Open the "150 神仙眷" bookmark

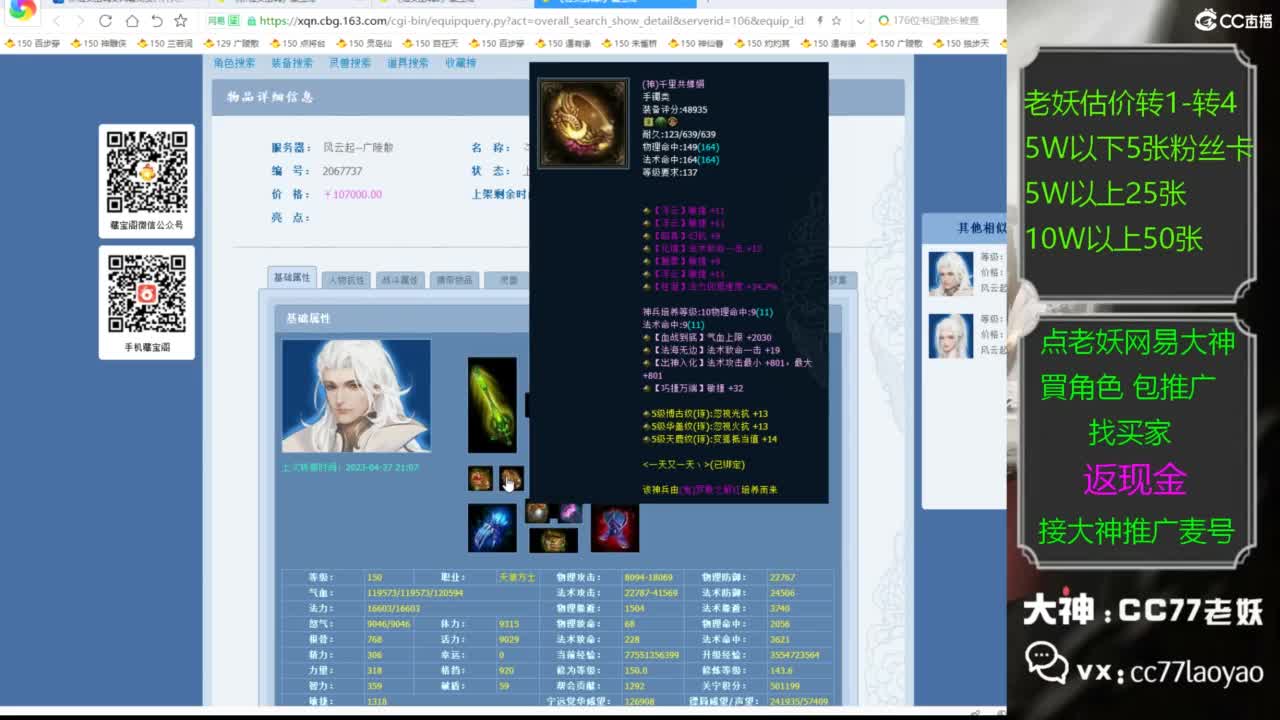[695, 43]
